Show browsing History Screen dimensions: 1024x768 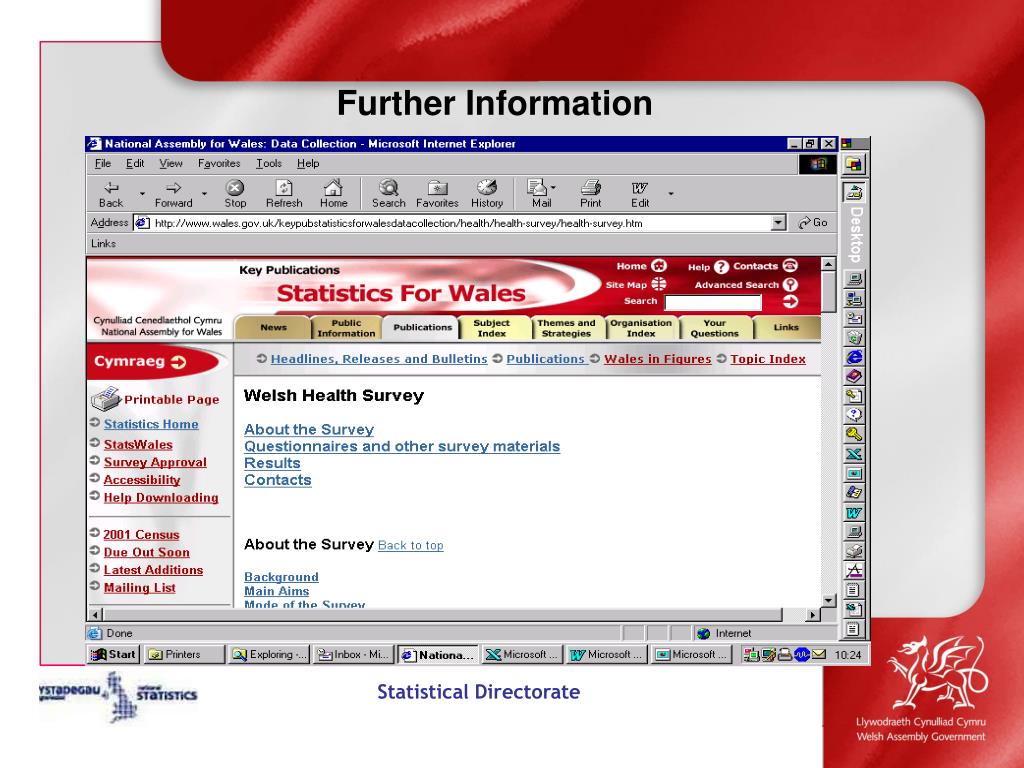click(x=487, y=194)
